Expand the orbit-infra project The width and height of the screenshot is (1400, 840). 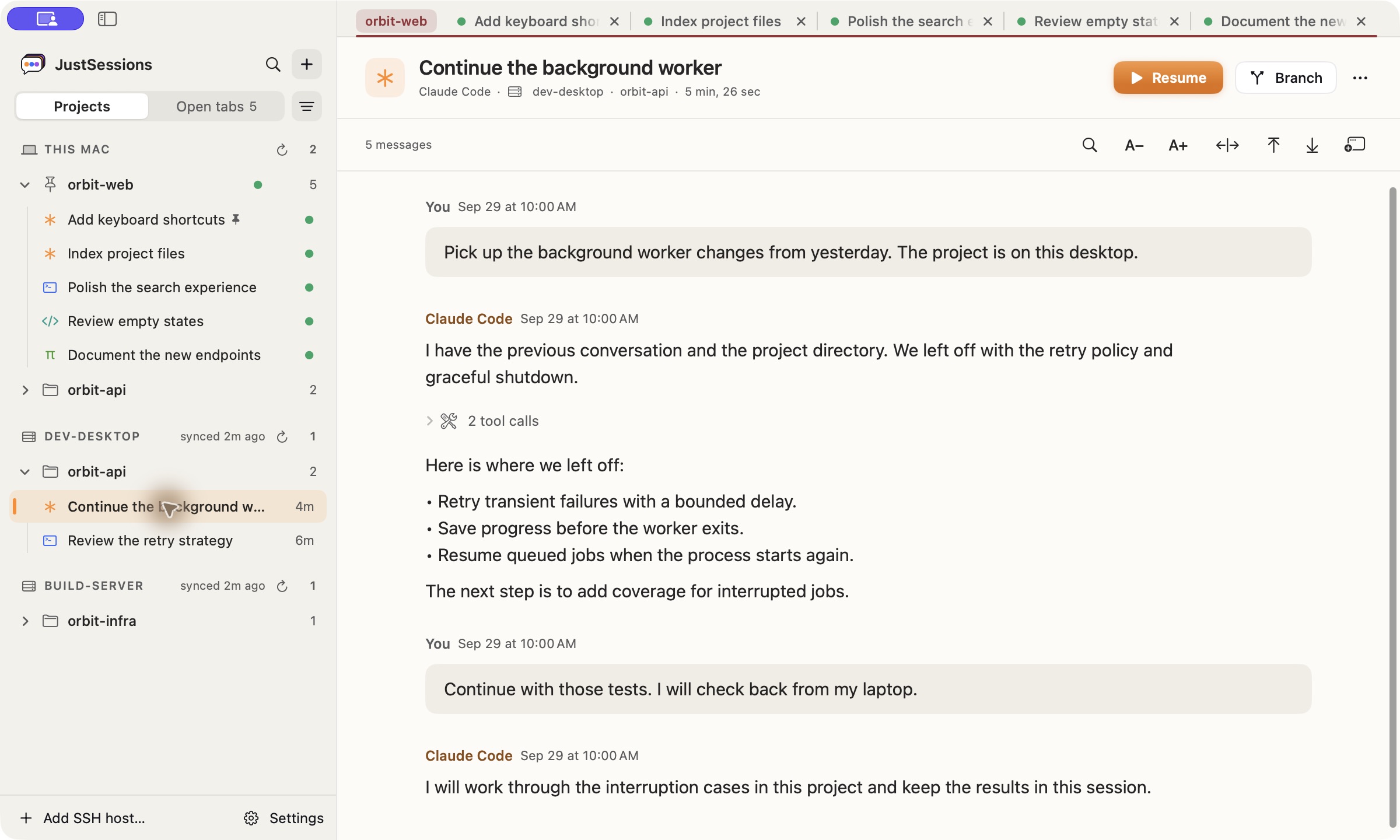(x=24, y=621)
